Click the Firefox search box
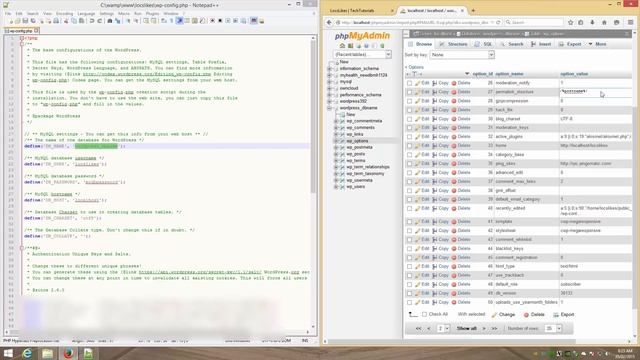640x360 pixels. tap(534, 22)
